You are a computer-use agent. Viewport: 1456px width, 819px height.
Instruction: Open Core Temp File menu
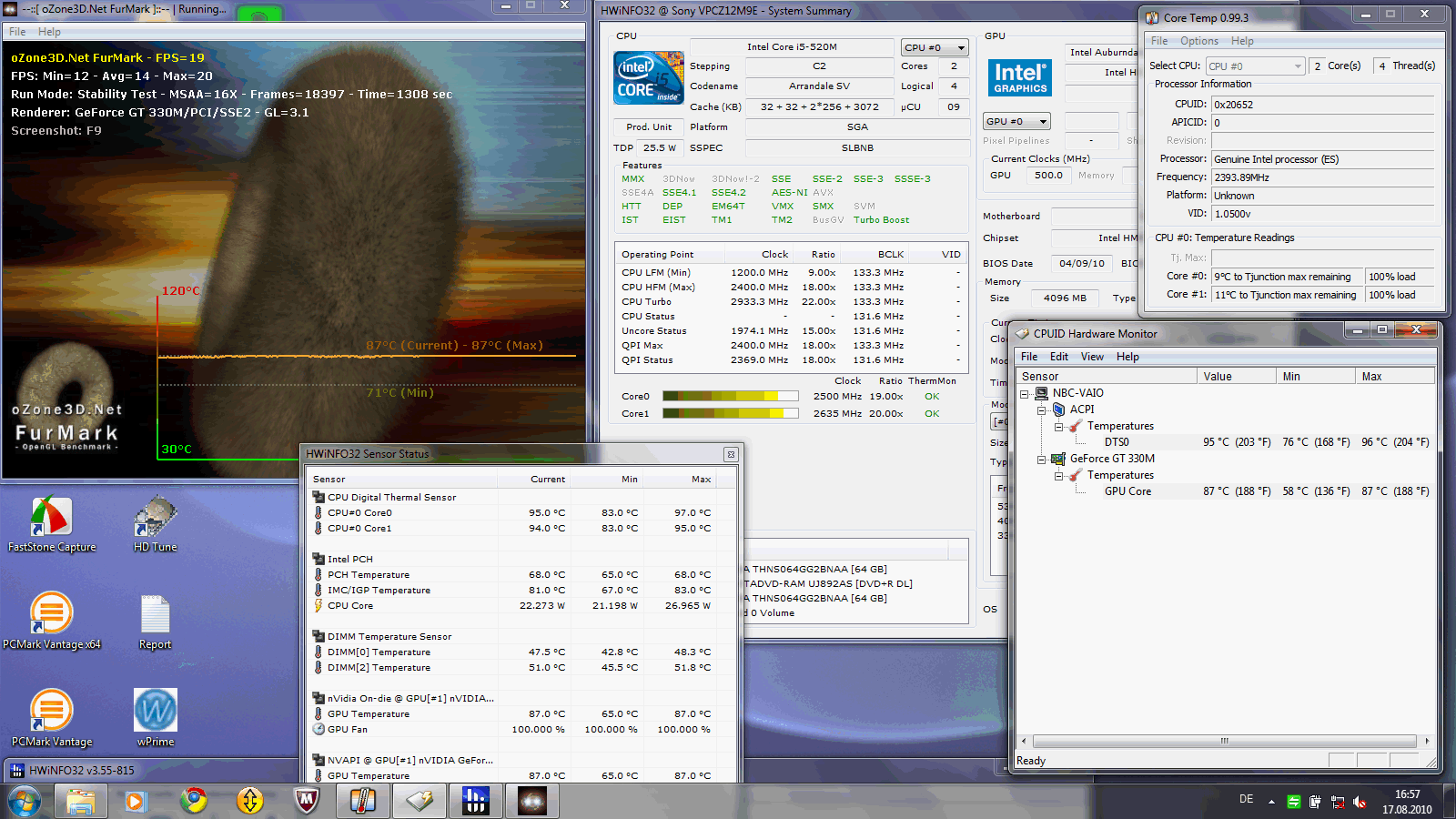click(x=1158, y=41)
